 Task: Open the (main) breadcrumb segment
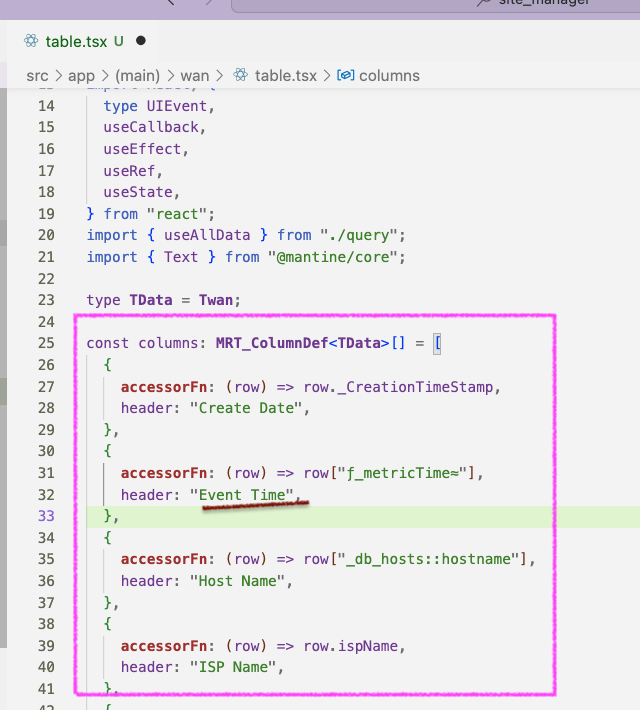pos(137,76)
